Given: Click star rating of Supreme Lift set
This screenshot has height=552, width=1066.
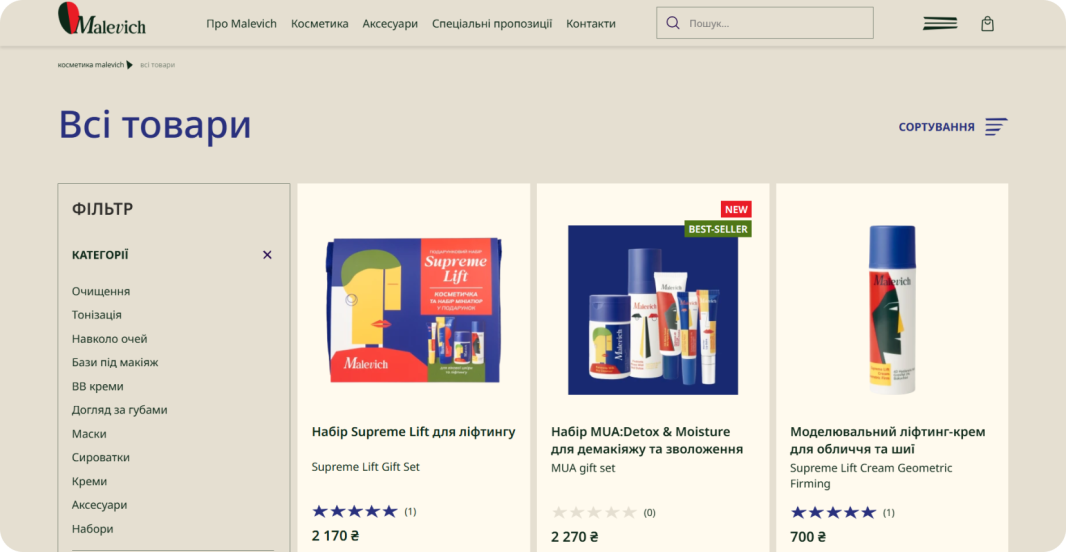Looking at the screenshot, I should point(354,511).
